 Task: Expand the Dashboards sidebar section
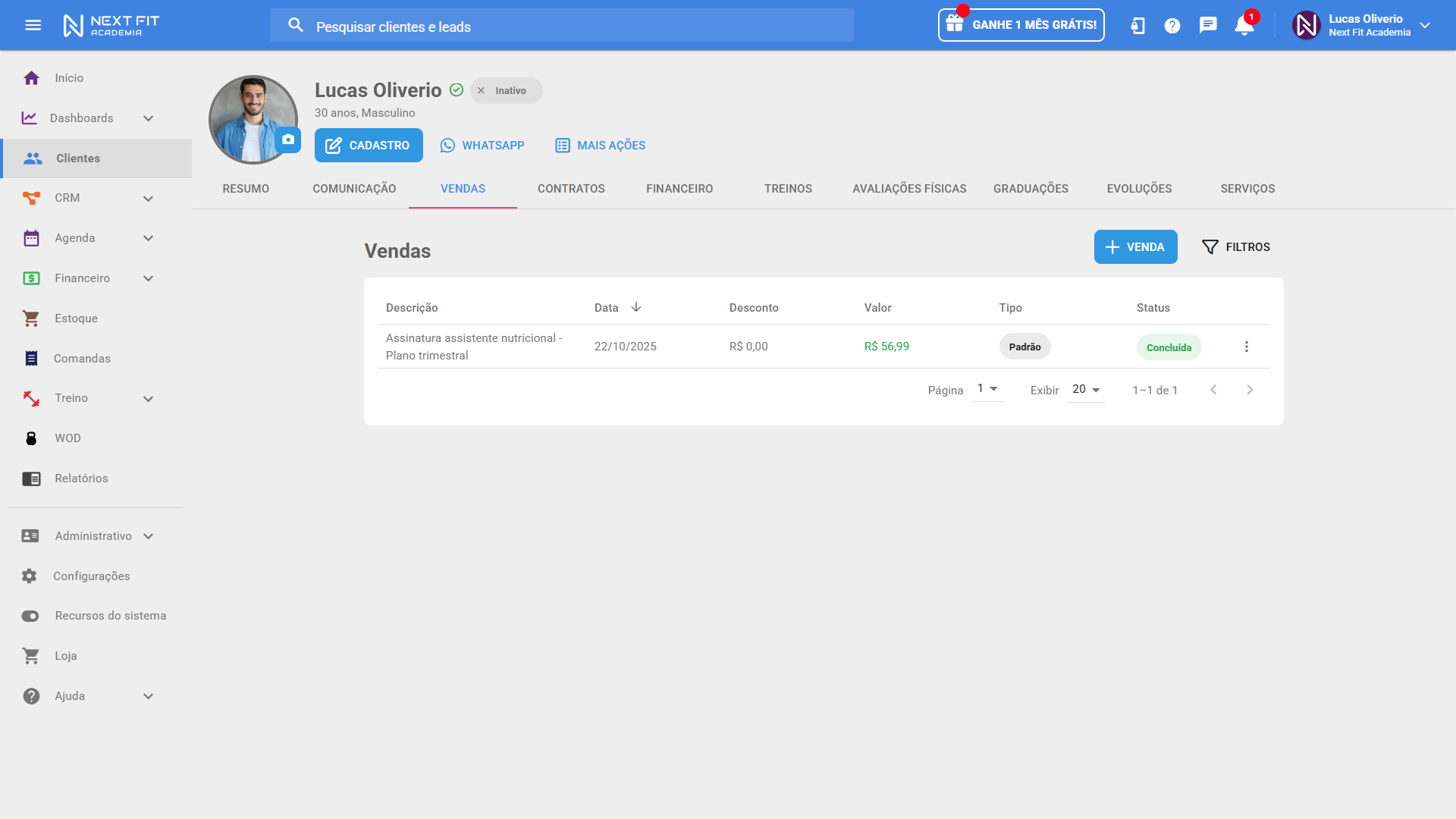pos(148,118)
